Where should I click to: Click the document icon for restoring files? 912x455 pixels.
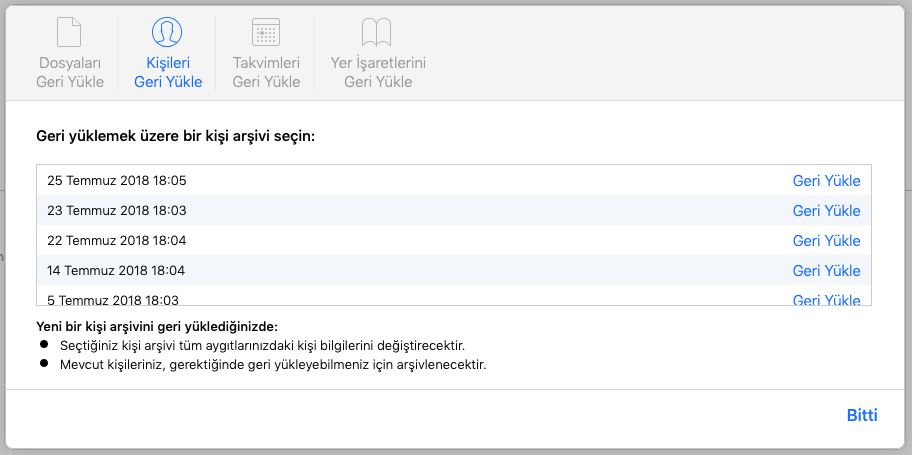click(x=69, y=33)
